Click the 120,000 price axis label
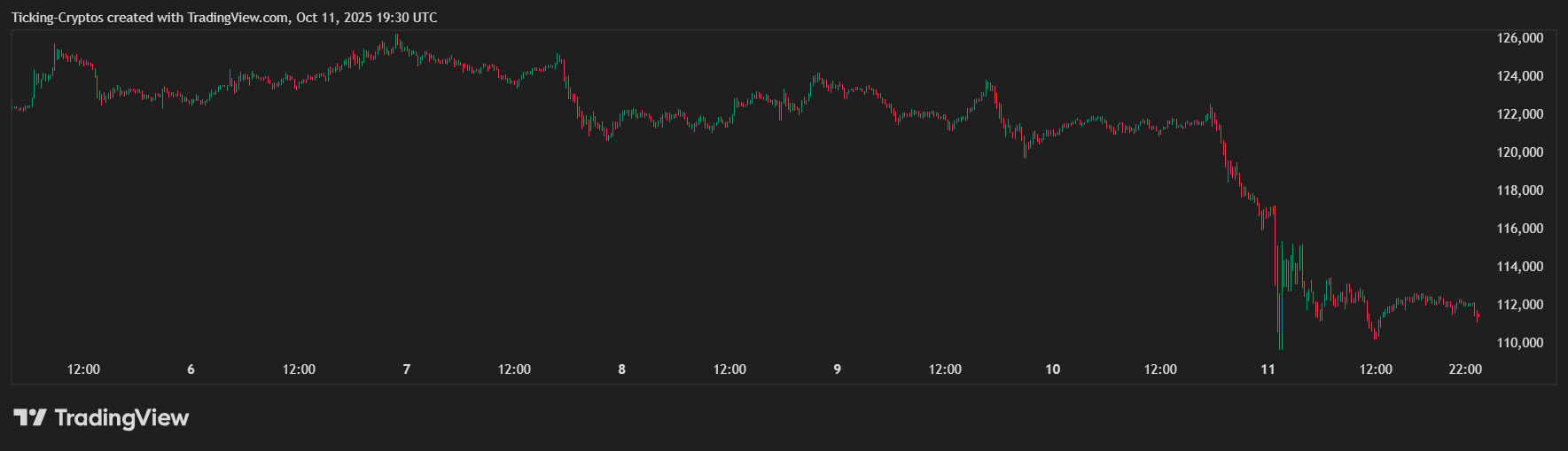The height and width of the screenshot is (451, 1568). 1519,152
